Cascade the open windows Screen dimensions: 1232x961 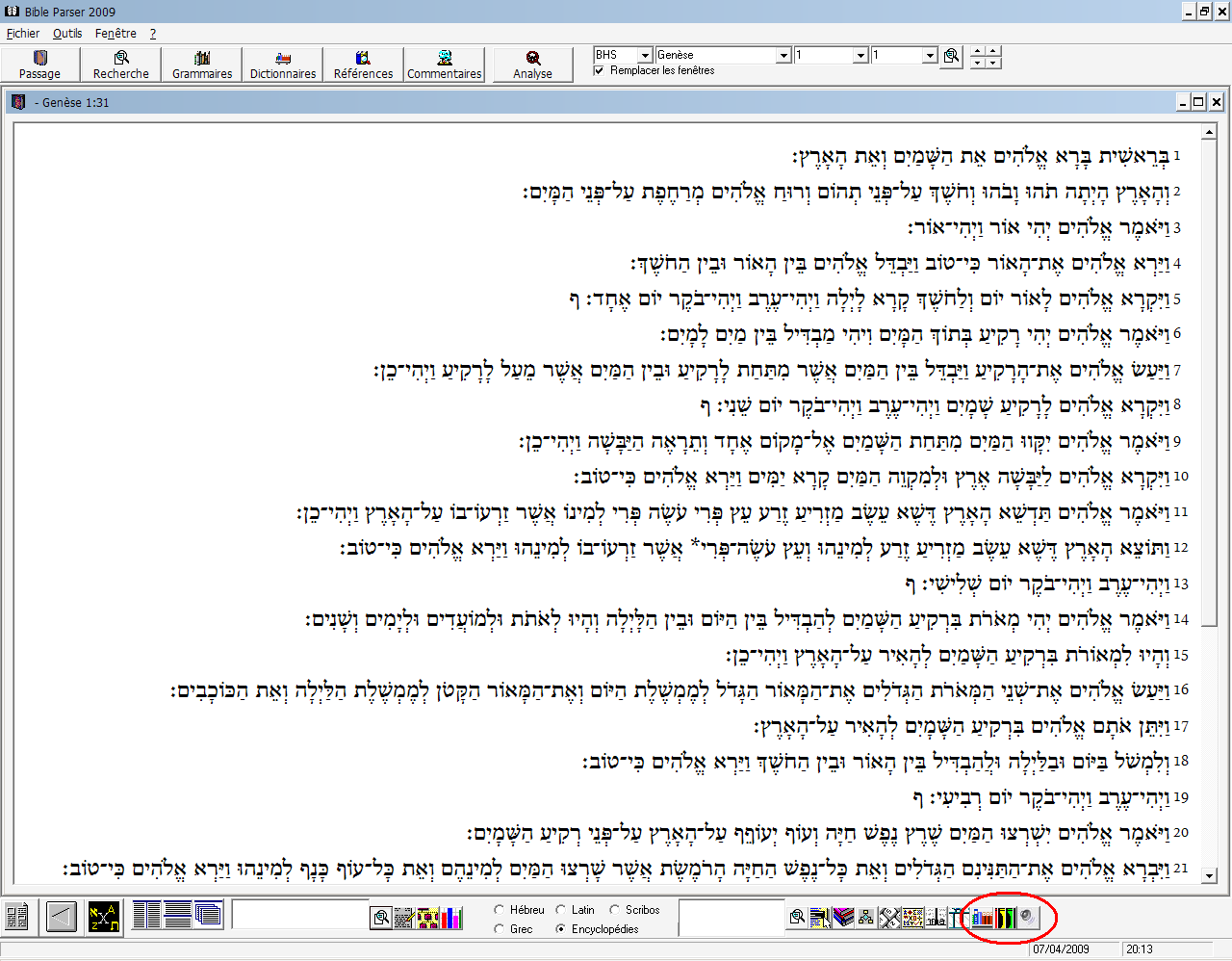coord(208,914)
